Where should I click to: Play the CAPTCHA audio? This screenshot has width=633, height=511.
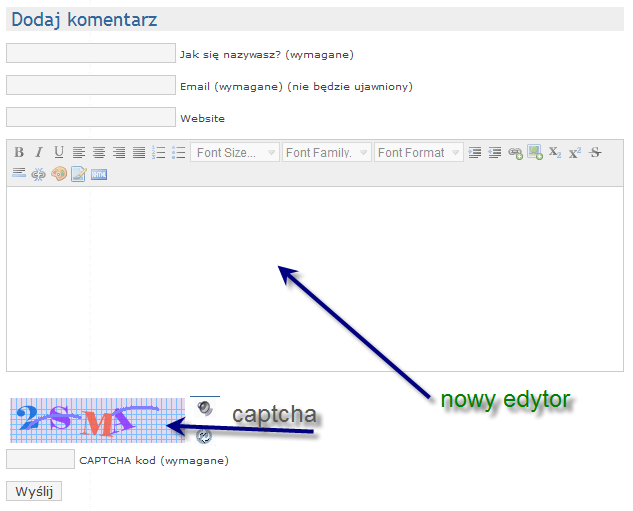tap(204, 408)
